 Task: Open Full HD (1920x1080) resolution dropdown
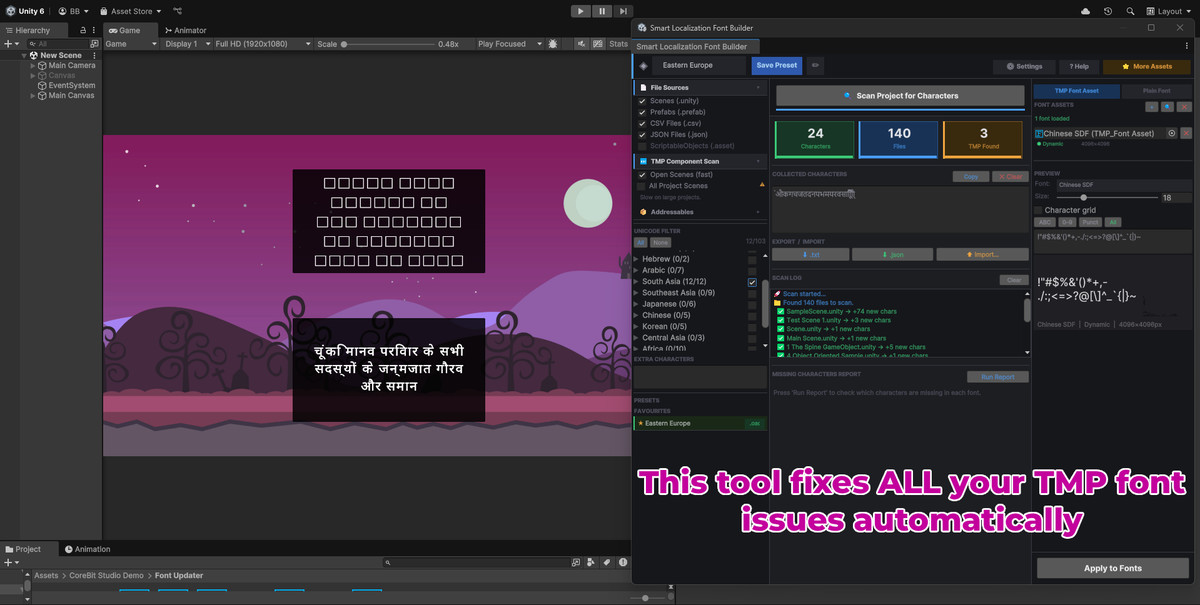coord(263,44)
